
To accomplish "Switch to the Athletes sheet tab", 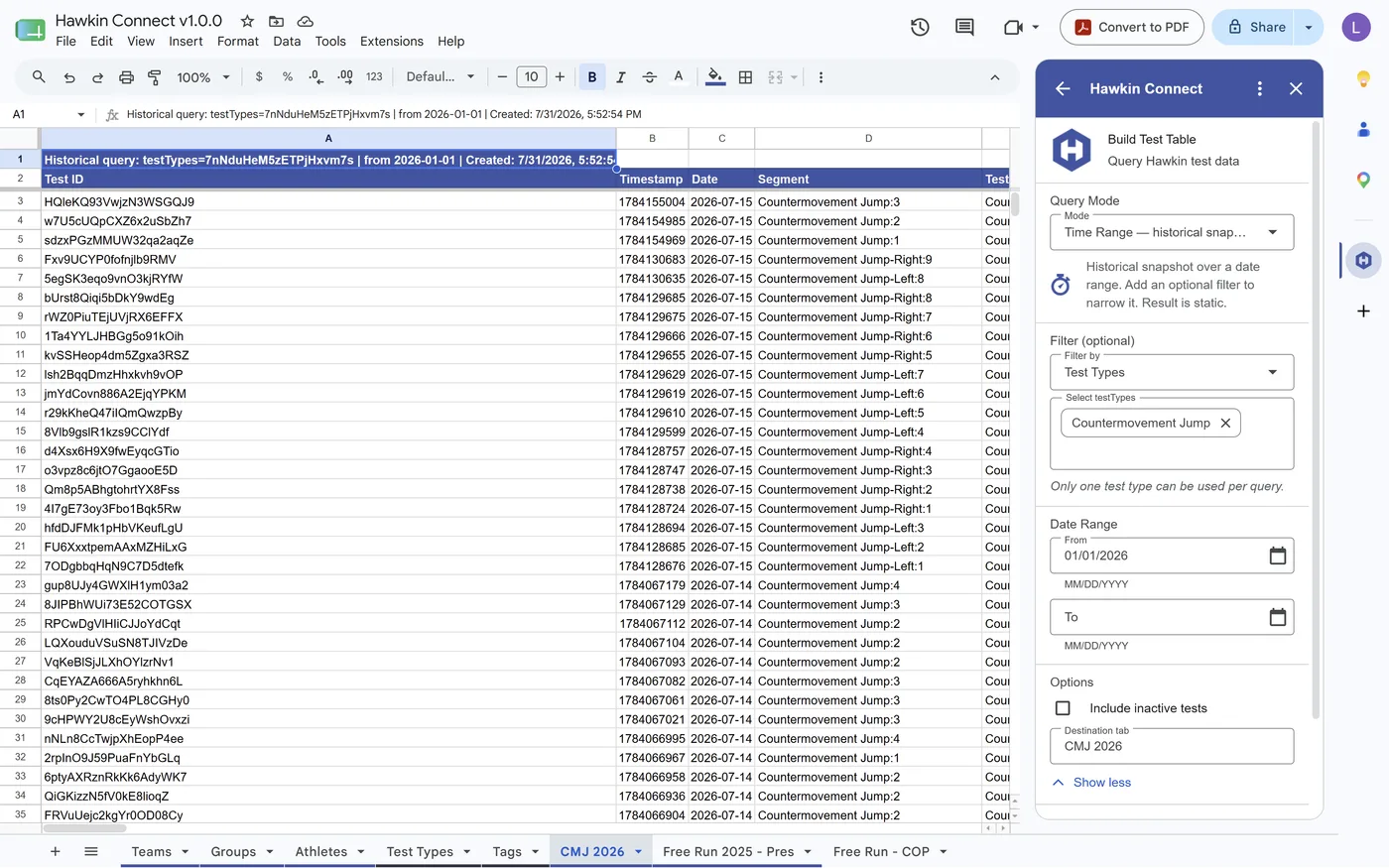I will [x=321, y=851].
